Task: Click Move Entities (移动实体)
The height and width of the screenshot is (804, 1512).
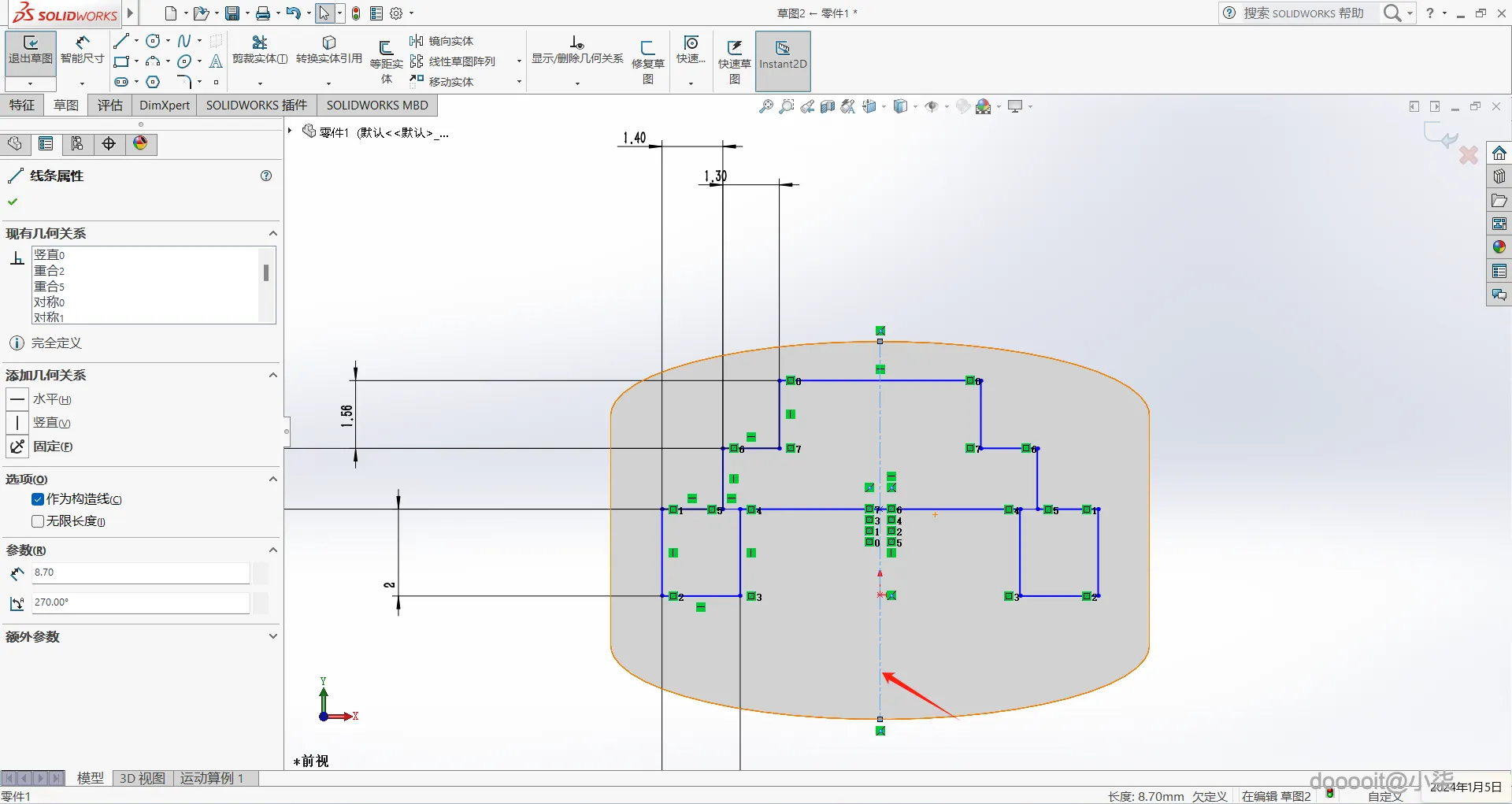Action: (442, 82)
